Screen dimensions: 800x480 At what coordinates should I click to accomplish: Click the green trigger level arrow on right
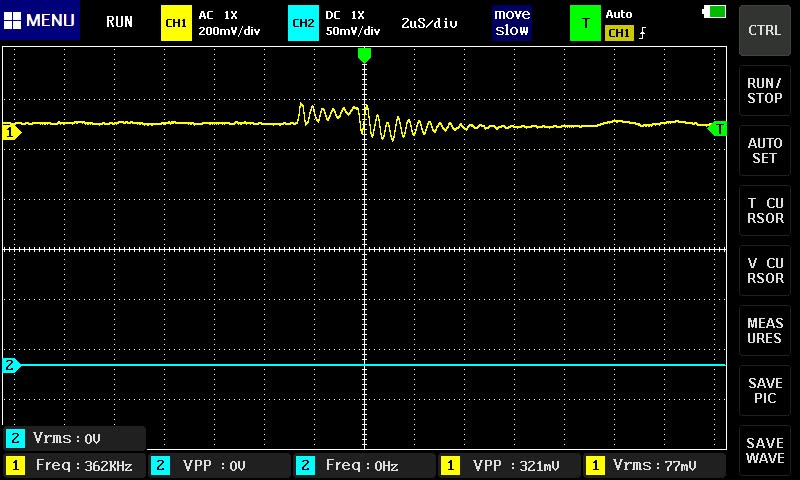pyautogui.click(x=717, y=128)
